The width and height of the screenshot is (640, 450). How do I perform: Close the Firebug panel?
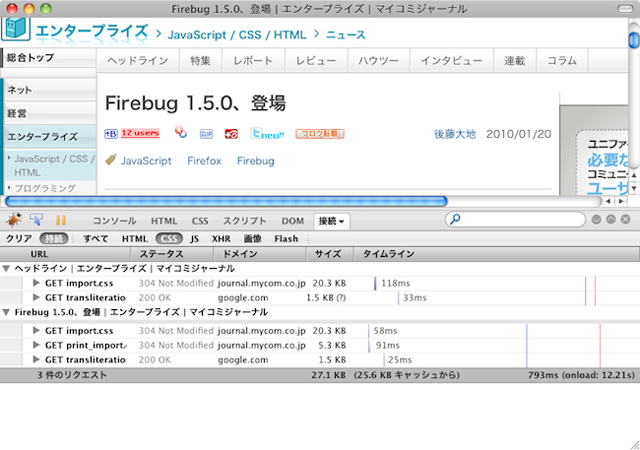[625, 220]
